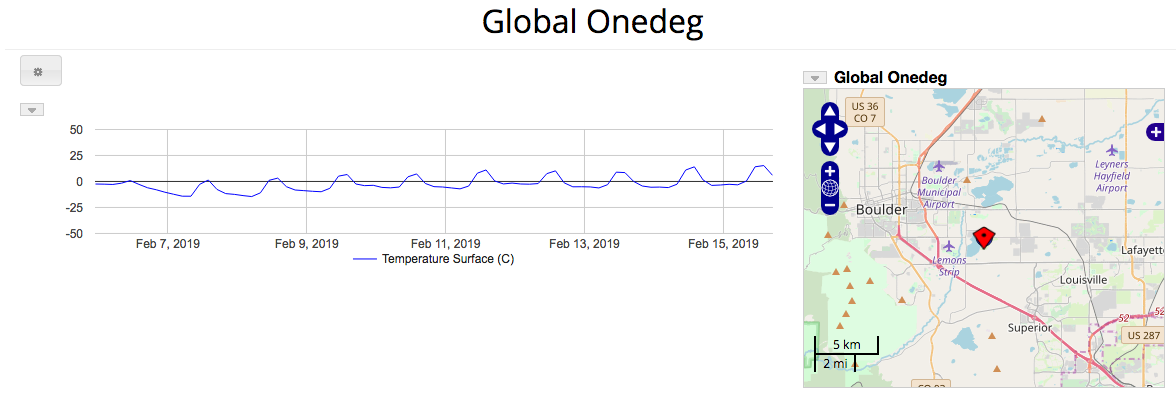Click the red location marker on map

coord(984,238)
